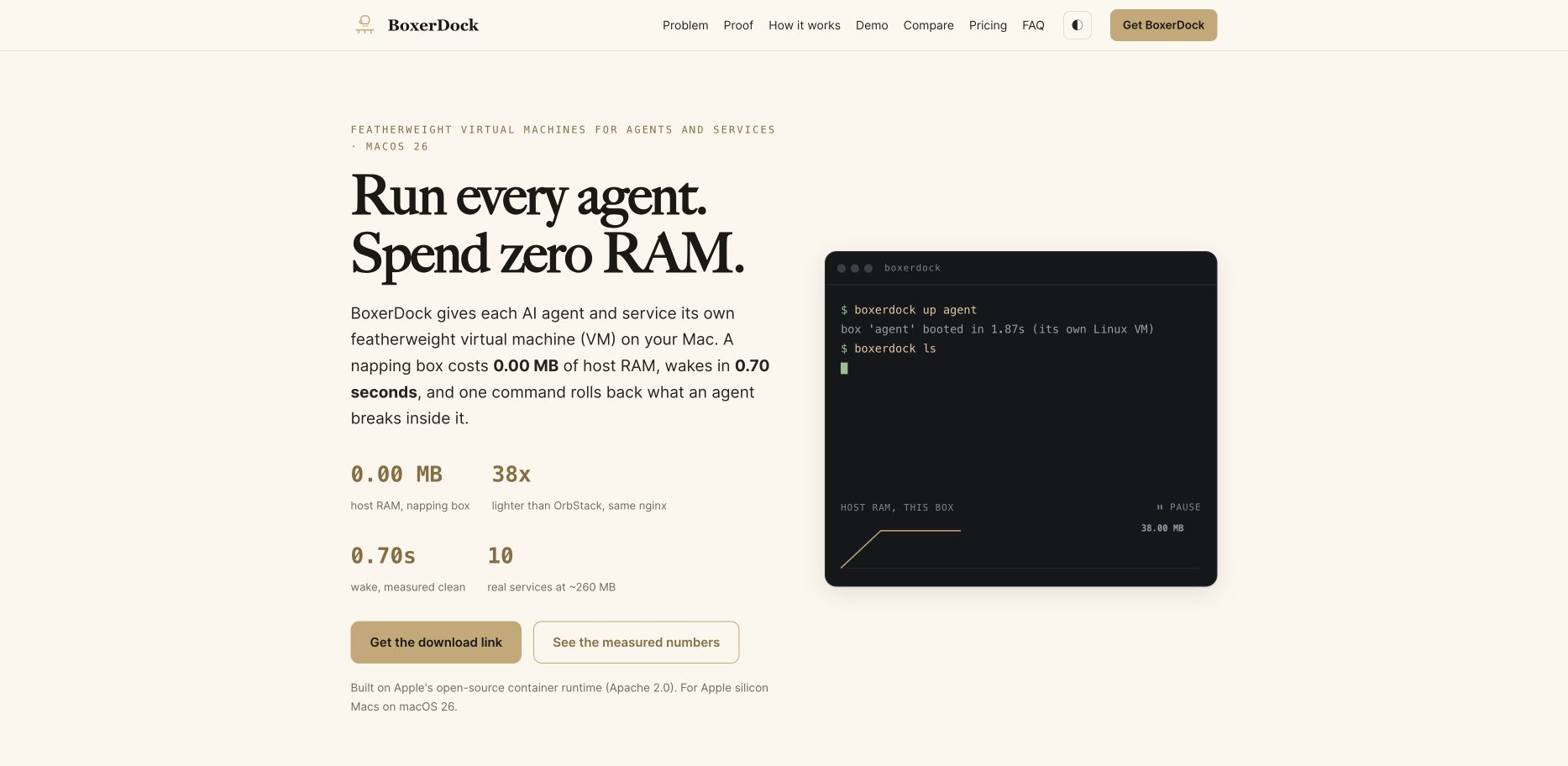Click 'wake, measured clean' label
Screen dimensions: 1568x766
(407, 587)
